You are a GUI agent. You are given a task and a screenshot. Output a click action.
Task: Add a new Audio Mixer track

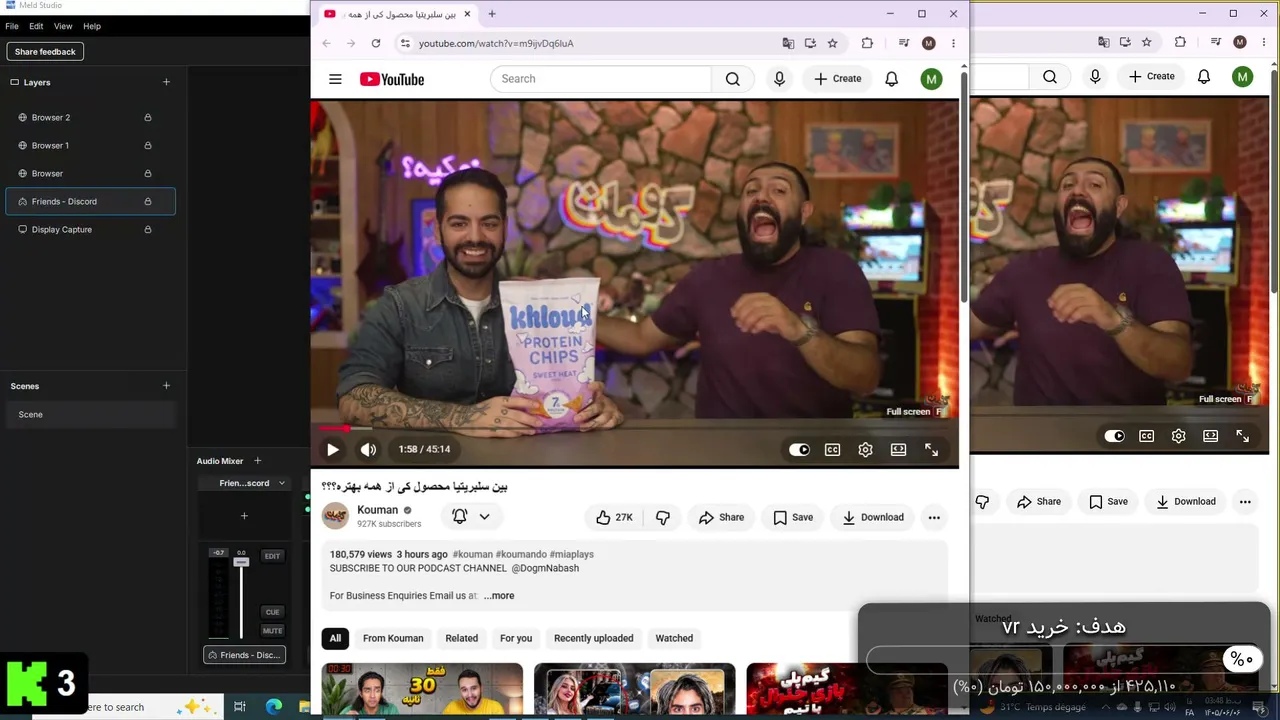(257, 461)
